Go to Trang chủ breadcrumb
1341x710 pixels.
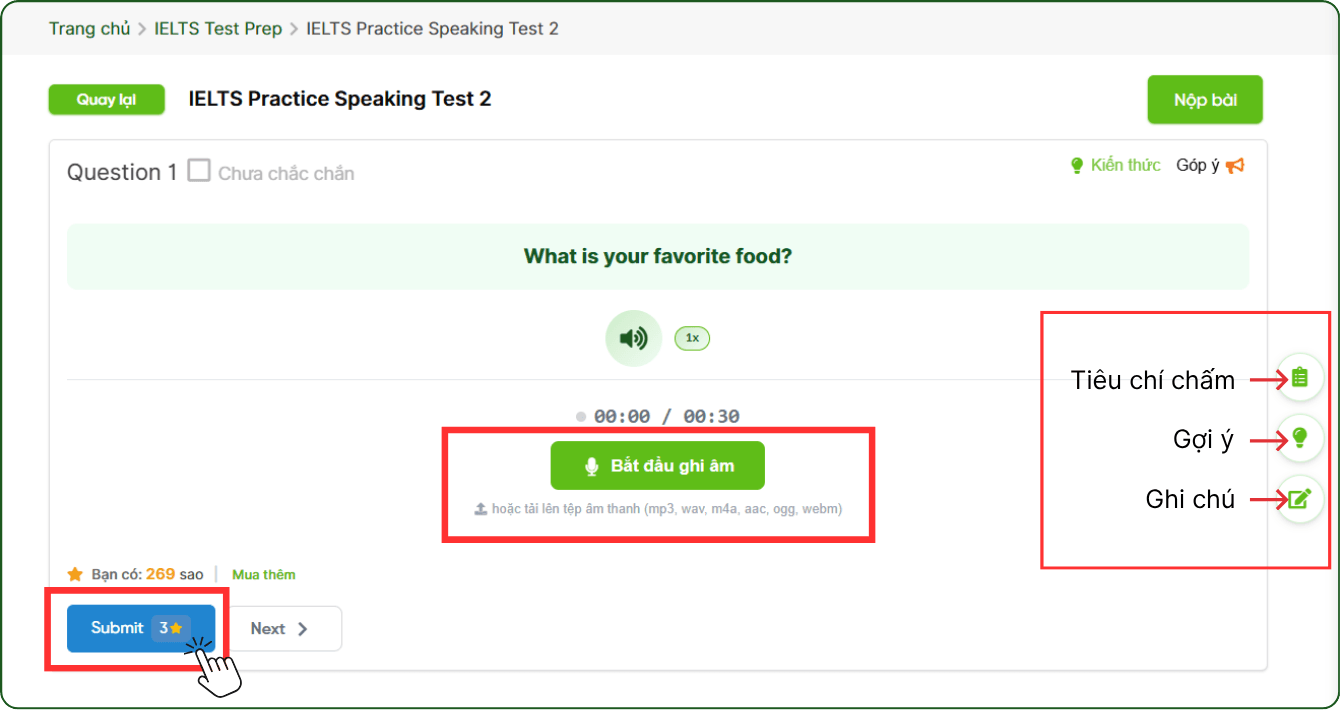(89, 29)
